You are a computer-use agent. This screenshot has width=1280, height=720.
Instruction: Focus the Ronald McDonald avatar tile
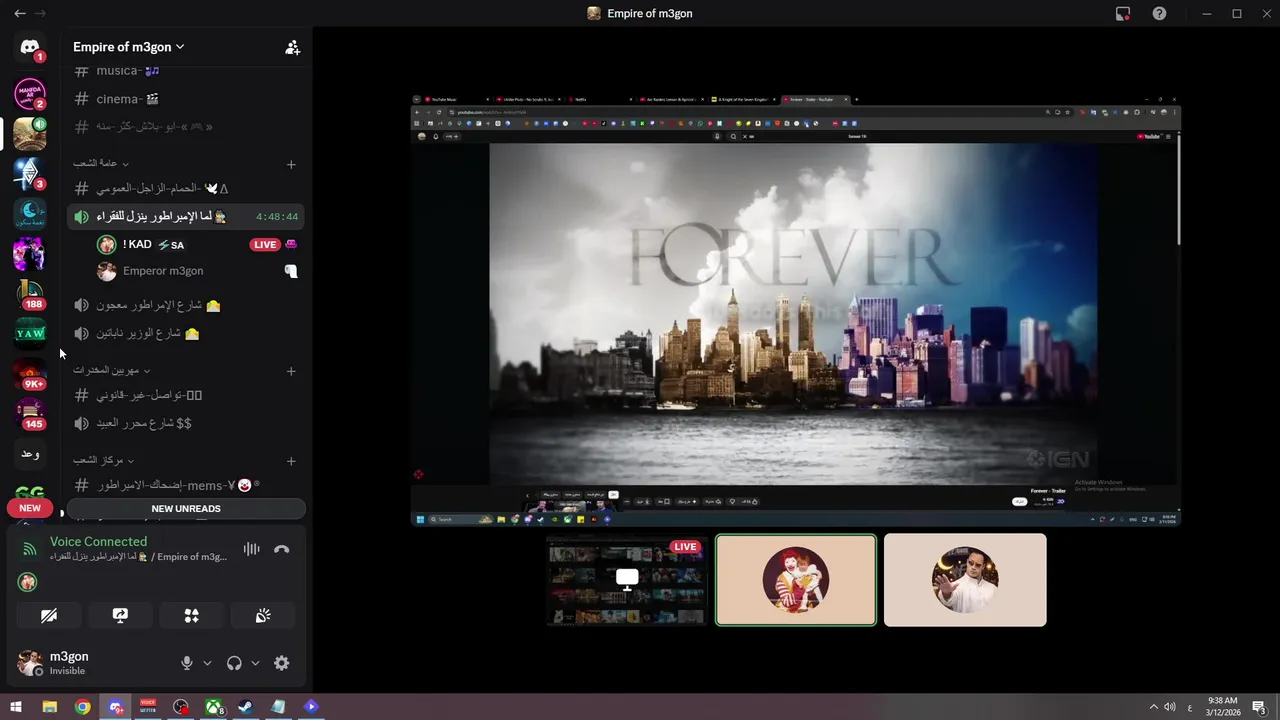[x=796, y=580]
